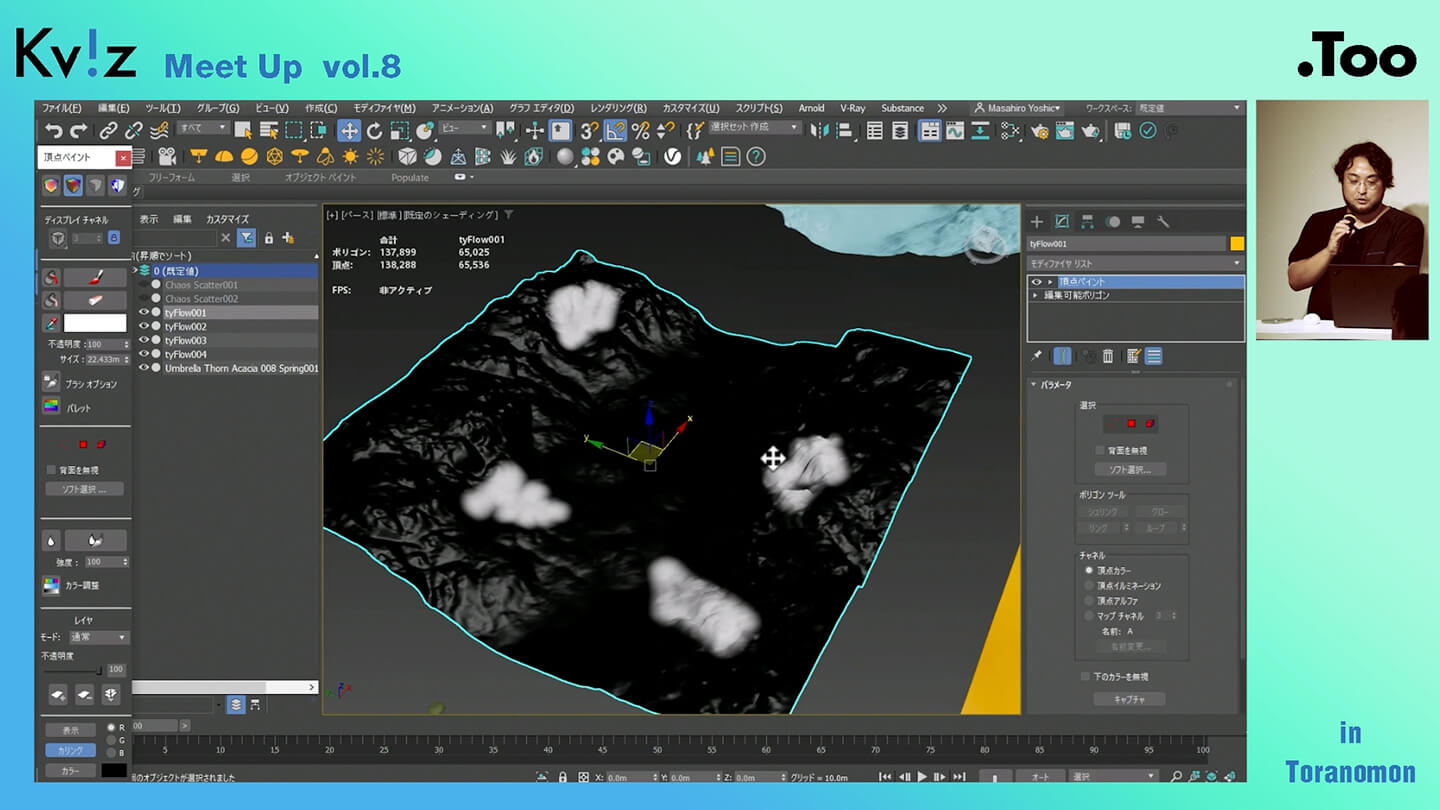The width and height of the screenshot is (1440, 810).
Task: Click the キャプチャ button
Action: point(1129,699)
